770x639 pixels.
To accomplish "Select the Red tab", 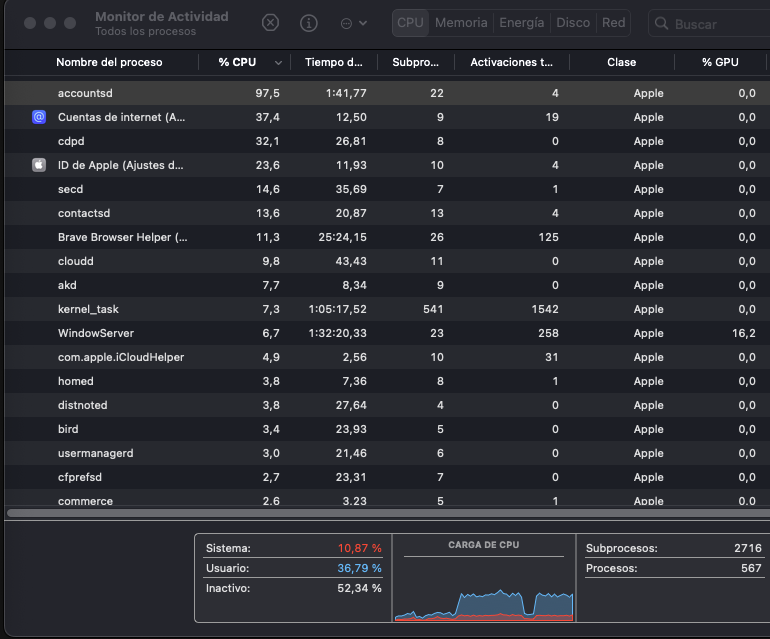I will point(613,23).
